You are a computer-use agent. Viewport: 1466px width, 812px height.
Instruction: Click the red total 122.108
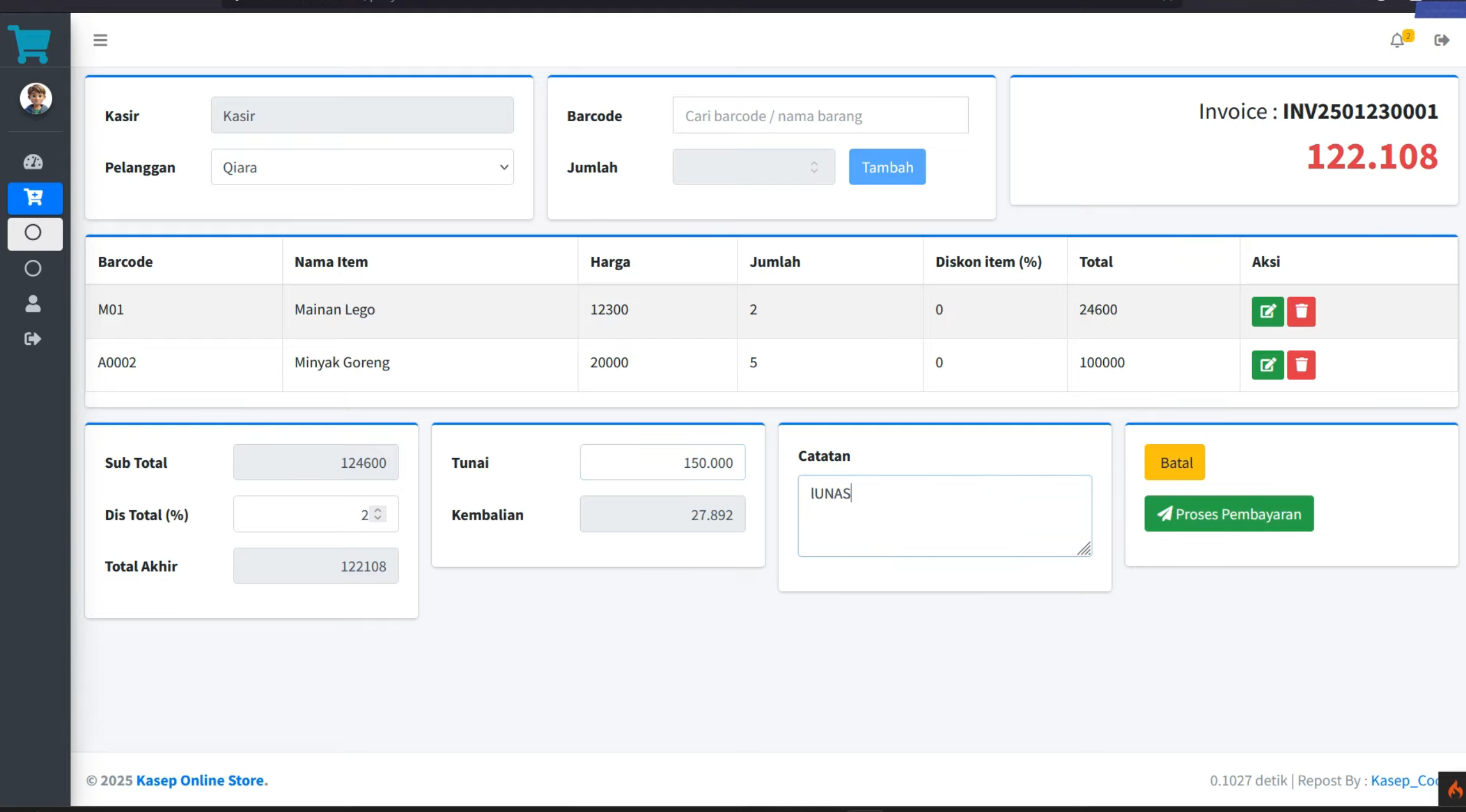coord(1372,156)
